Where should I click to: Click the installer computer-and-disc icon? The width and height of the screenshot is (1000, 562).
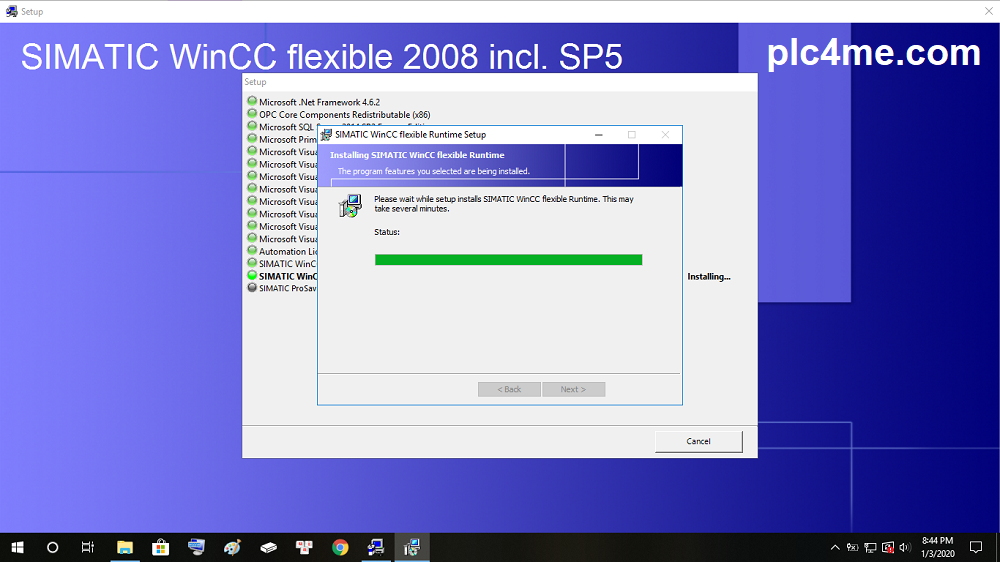click(x=349, y=206)
